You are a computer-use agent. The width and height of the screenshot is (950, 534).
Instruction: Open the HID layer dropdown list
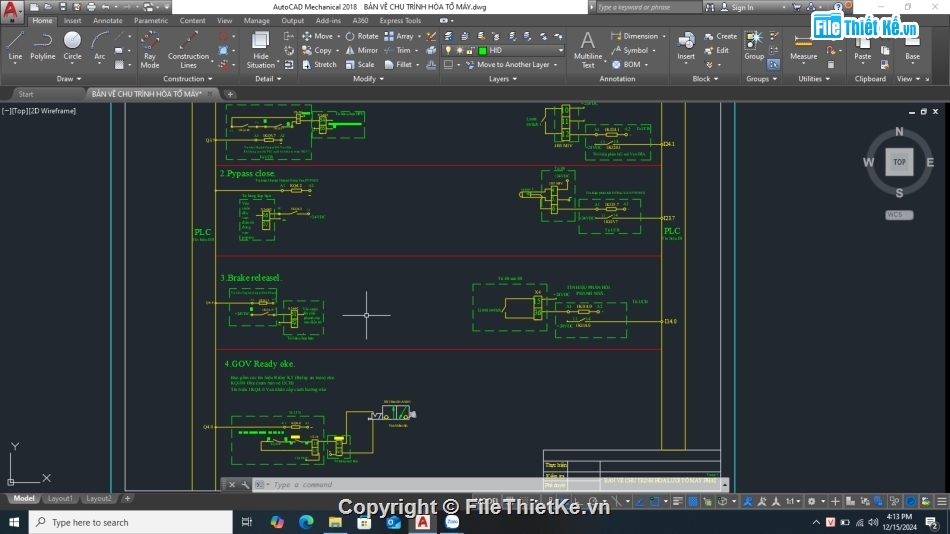pos(560,50)
